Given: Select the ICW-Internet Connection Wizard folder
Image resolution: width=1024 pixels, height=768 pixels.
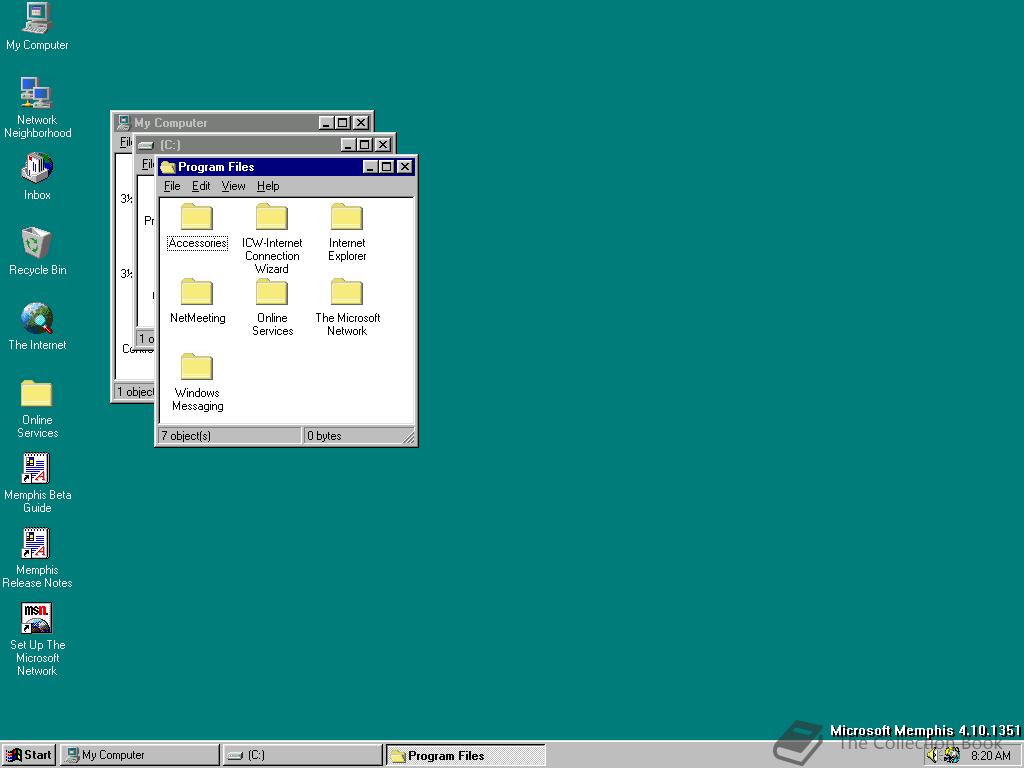Looking at the screenshot, I should [x=271, y=217].
